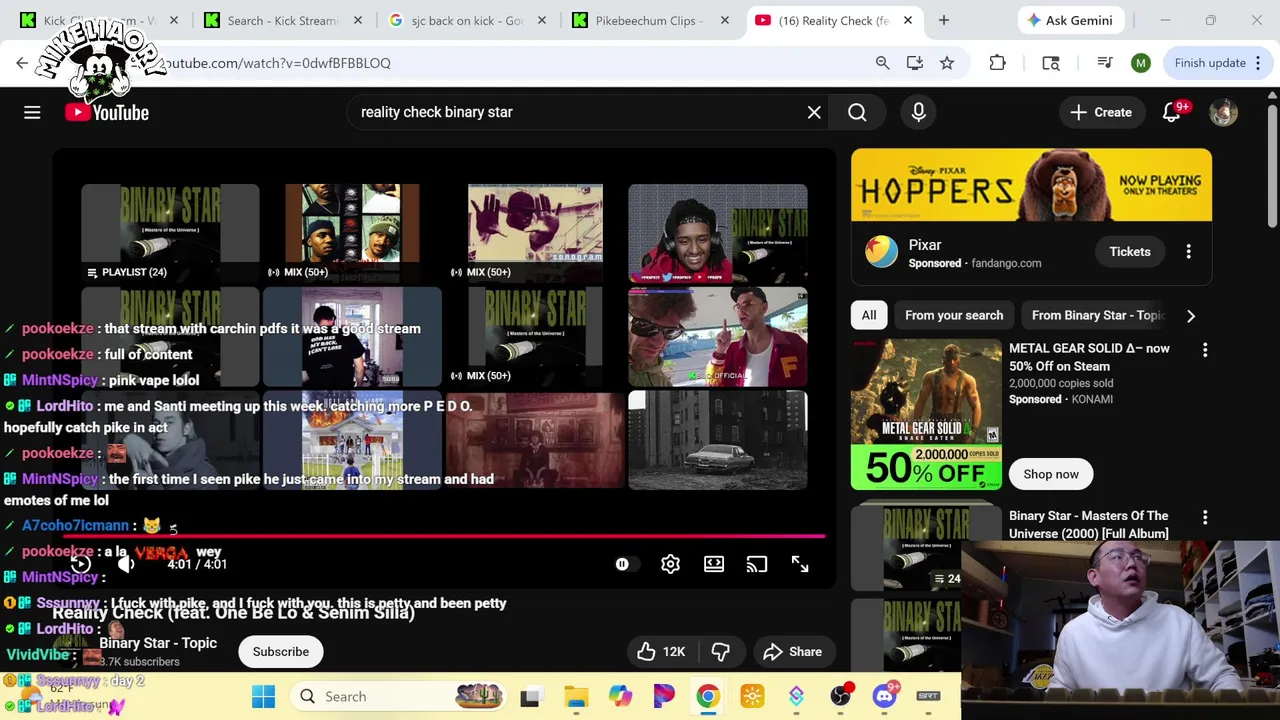
Task: Bookmark this page with the star
Action: click(x=946, y=63)
